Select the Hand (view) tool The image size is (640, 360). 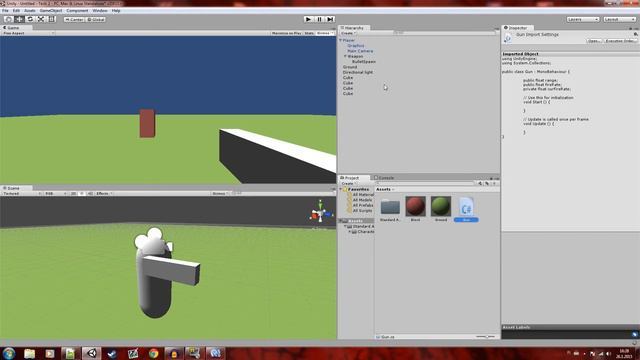pos(8,19)
